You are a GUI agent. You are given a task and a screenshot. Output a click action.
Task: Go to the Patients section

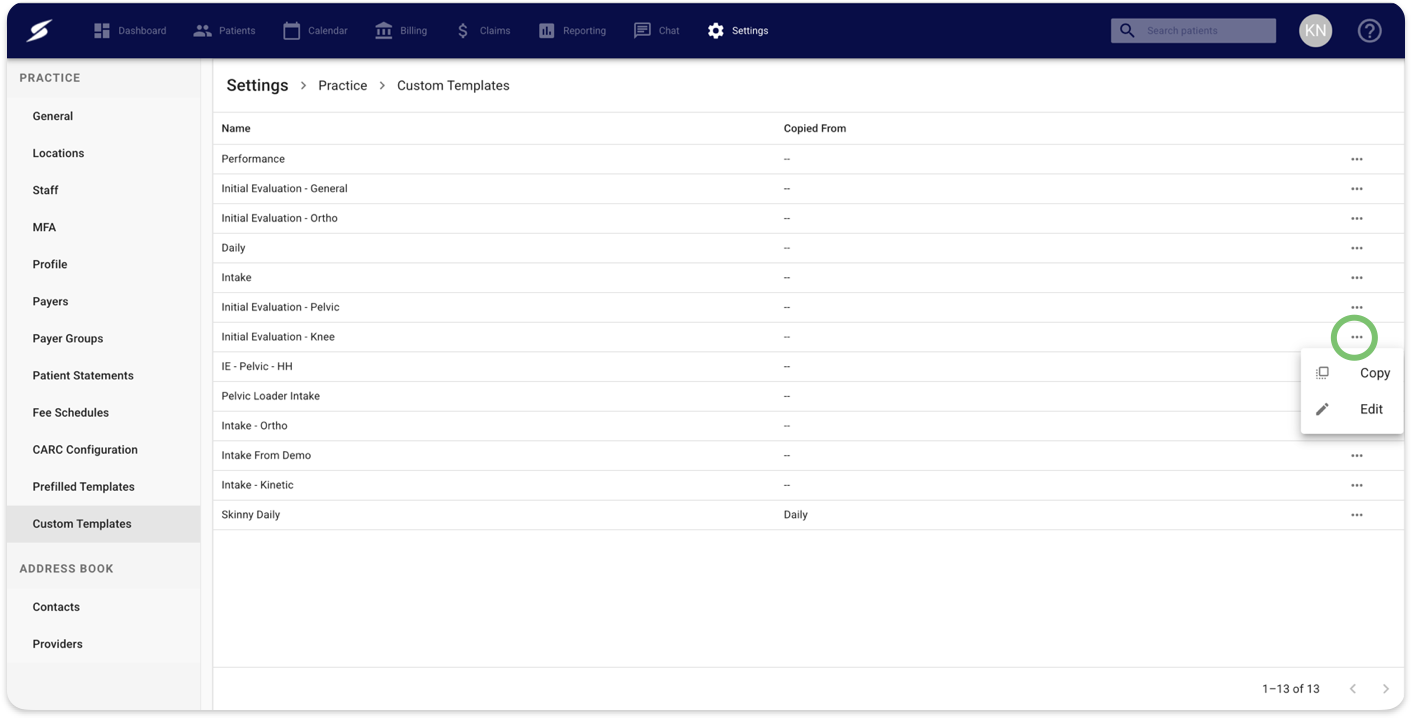[x=224, y=31]
